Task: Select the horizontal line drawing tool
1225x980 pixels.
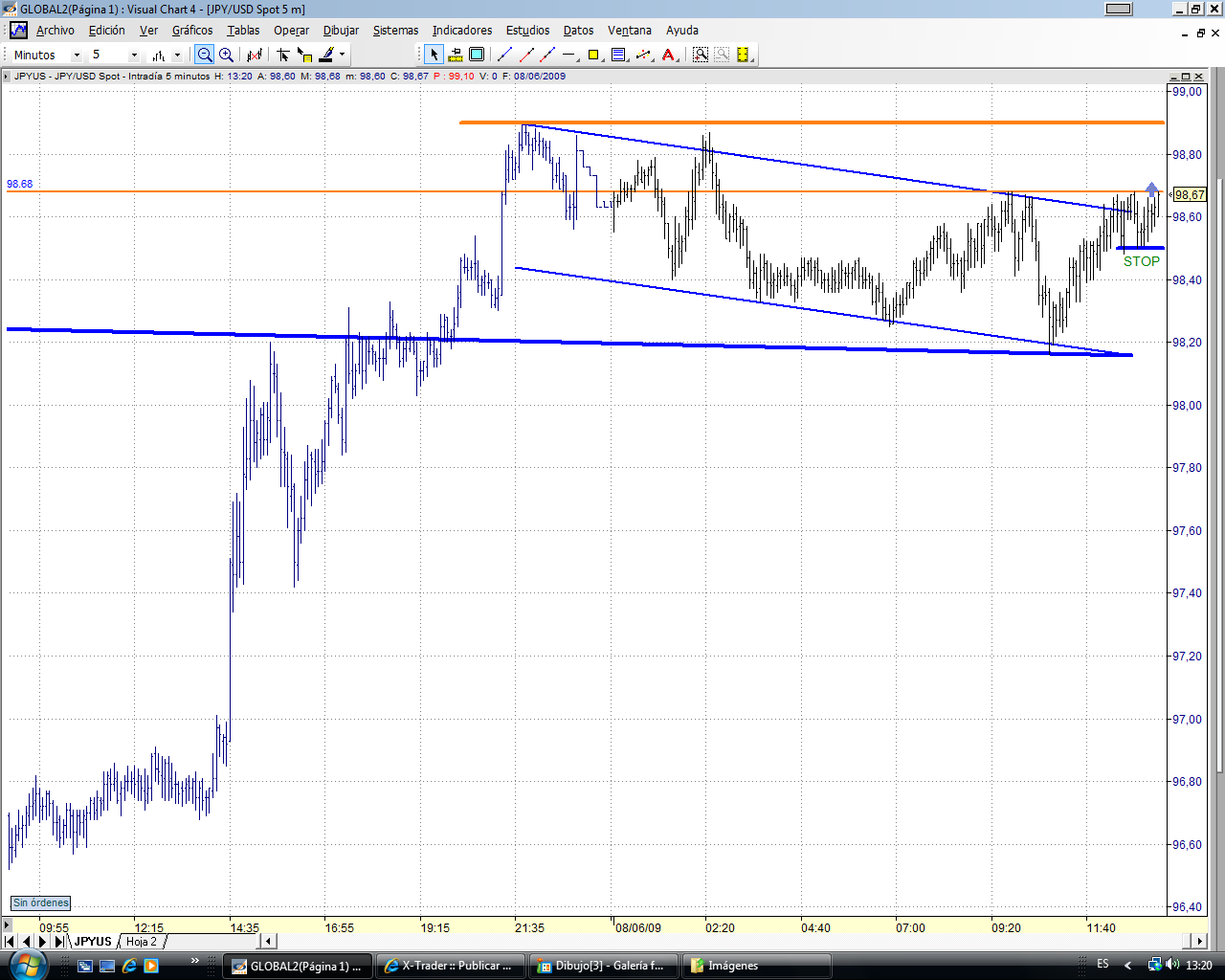Action: tap(569, 55)
